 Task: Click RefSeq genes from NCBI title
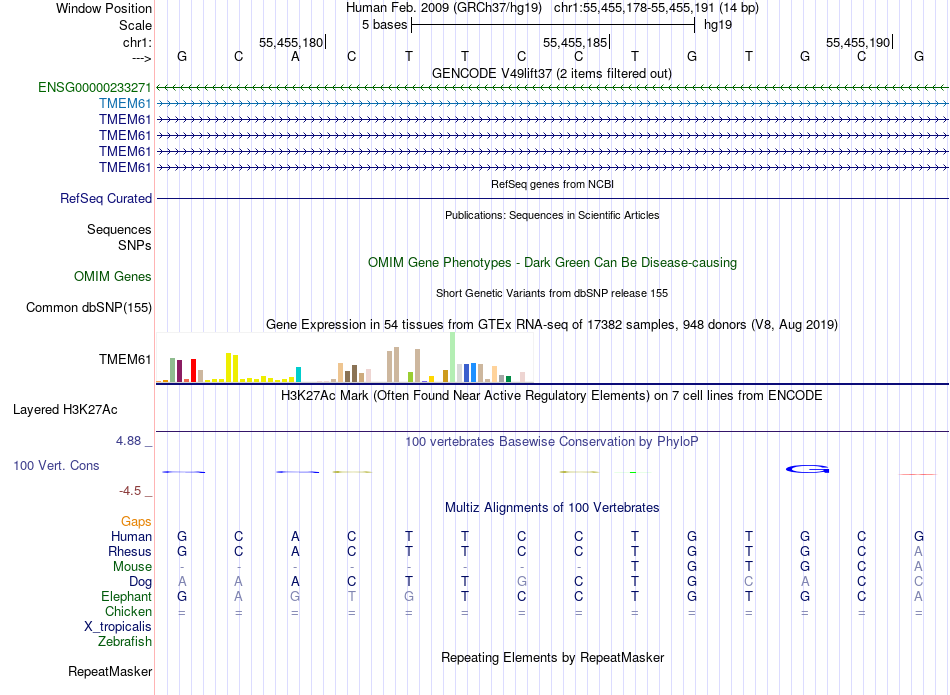point(552,184)
